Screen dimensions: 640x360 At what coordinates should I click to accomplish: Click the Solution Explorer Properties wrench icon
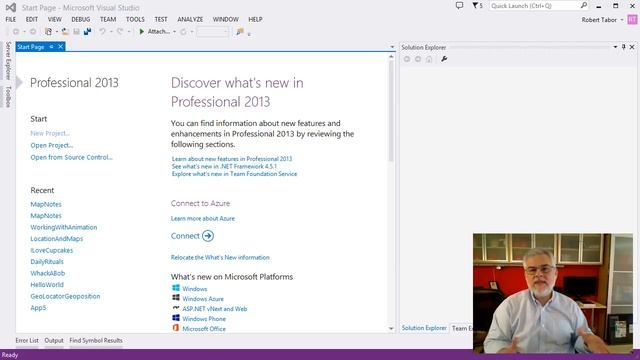[444, 59]
